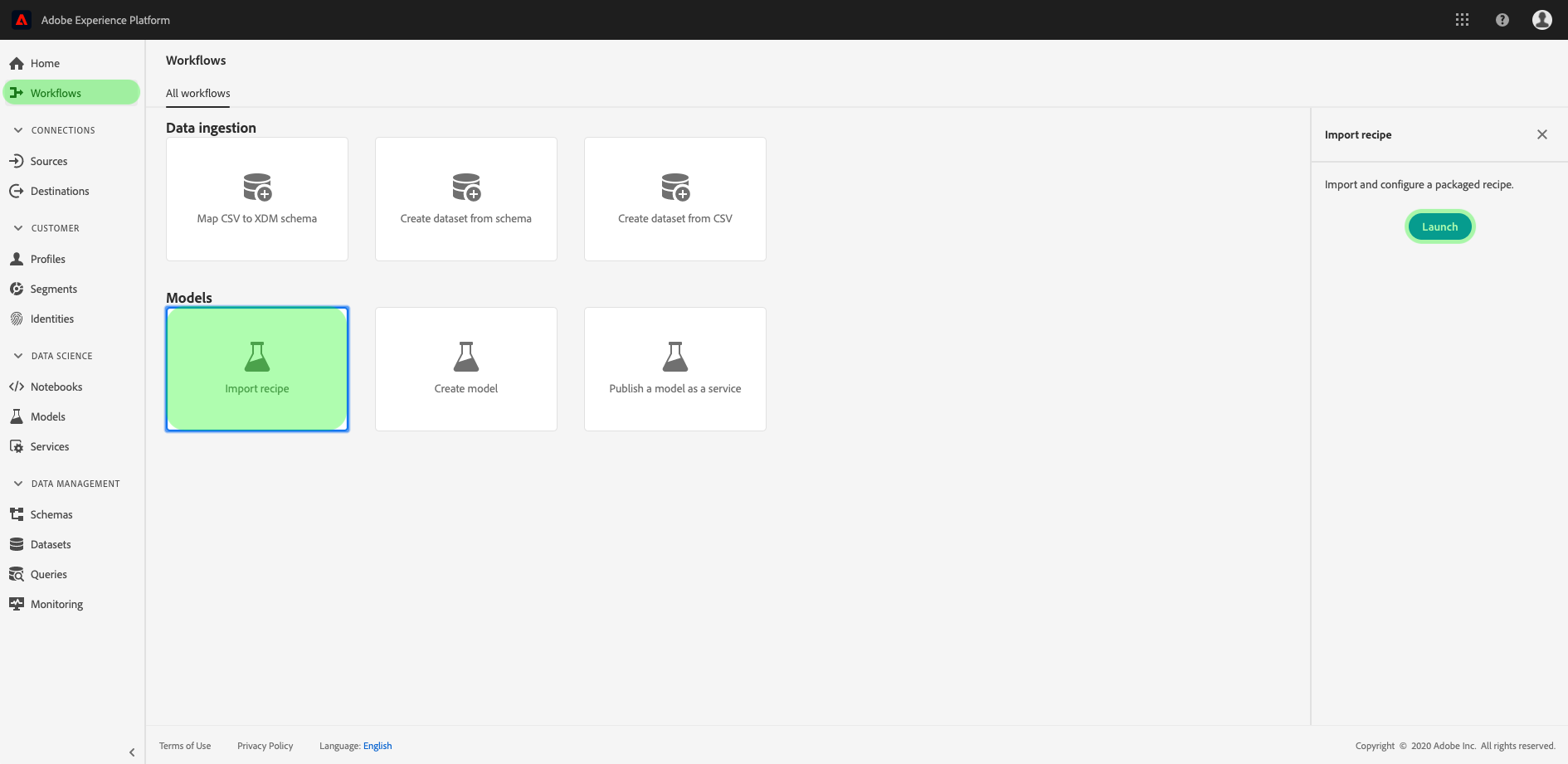Click the Schemas hierarchy icon
The width and height of the screenshot is (1568, 764).
pos(17,514)
